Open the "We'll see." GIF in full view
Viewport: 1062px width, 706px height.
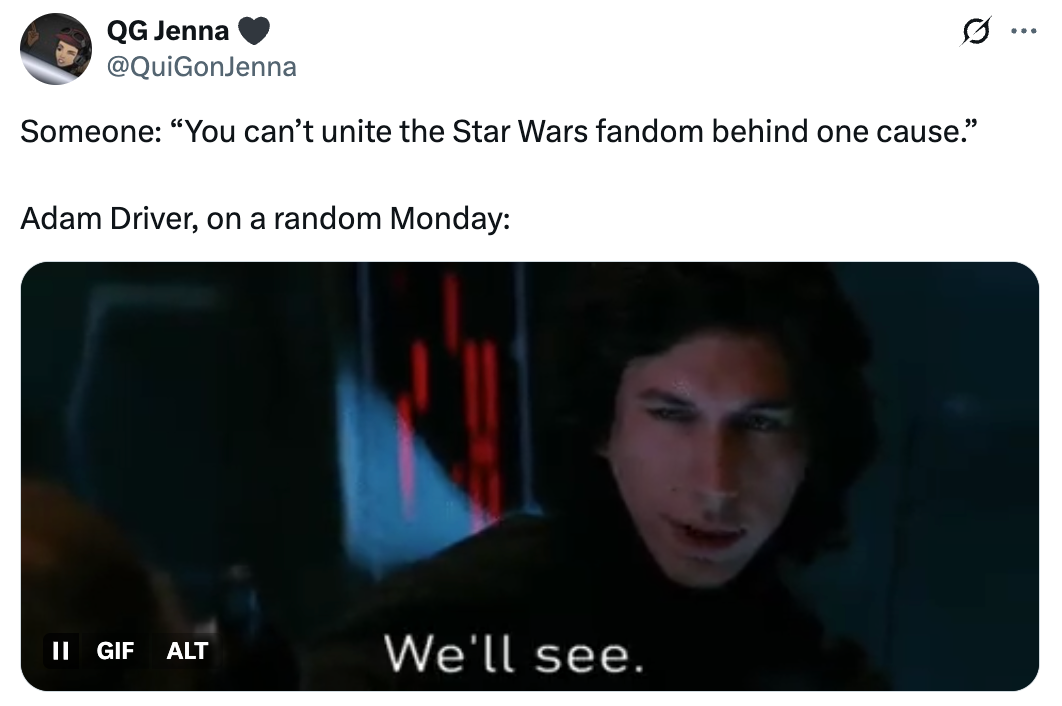(x=530, y=476)
